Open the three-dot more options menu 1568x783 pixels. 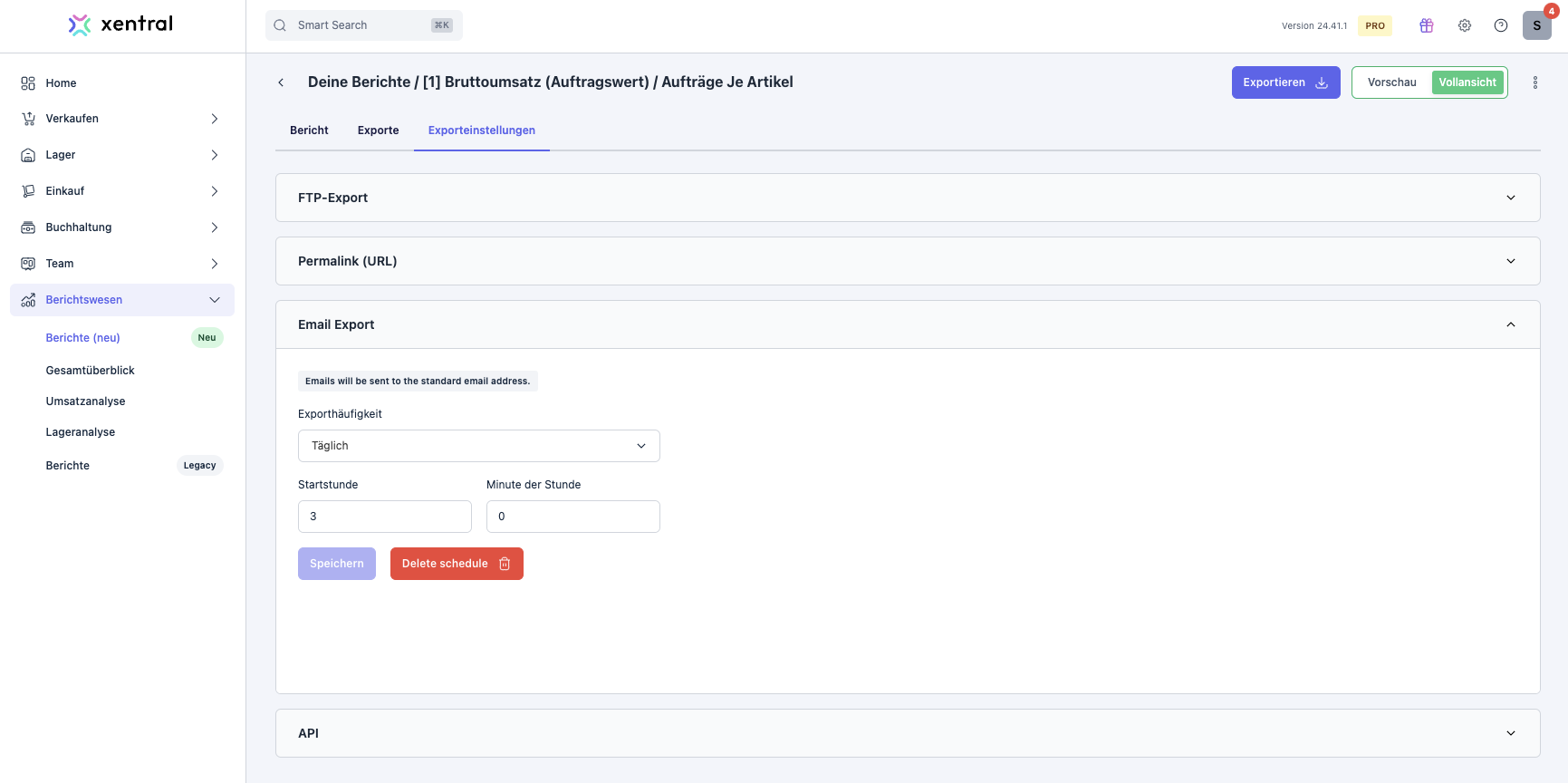pyautogui.click(x=1534, y=82)
